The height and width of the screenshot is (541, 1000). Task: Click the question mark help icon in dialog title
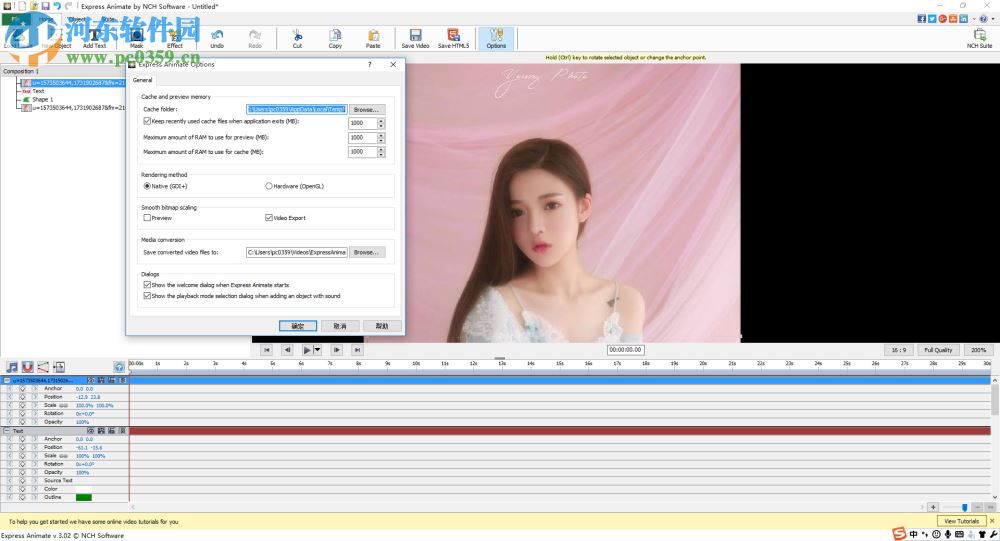tap(369, 64)
